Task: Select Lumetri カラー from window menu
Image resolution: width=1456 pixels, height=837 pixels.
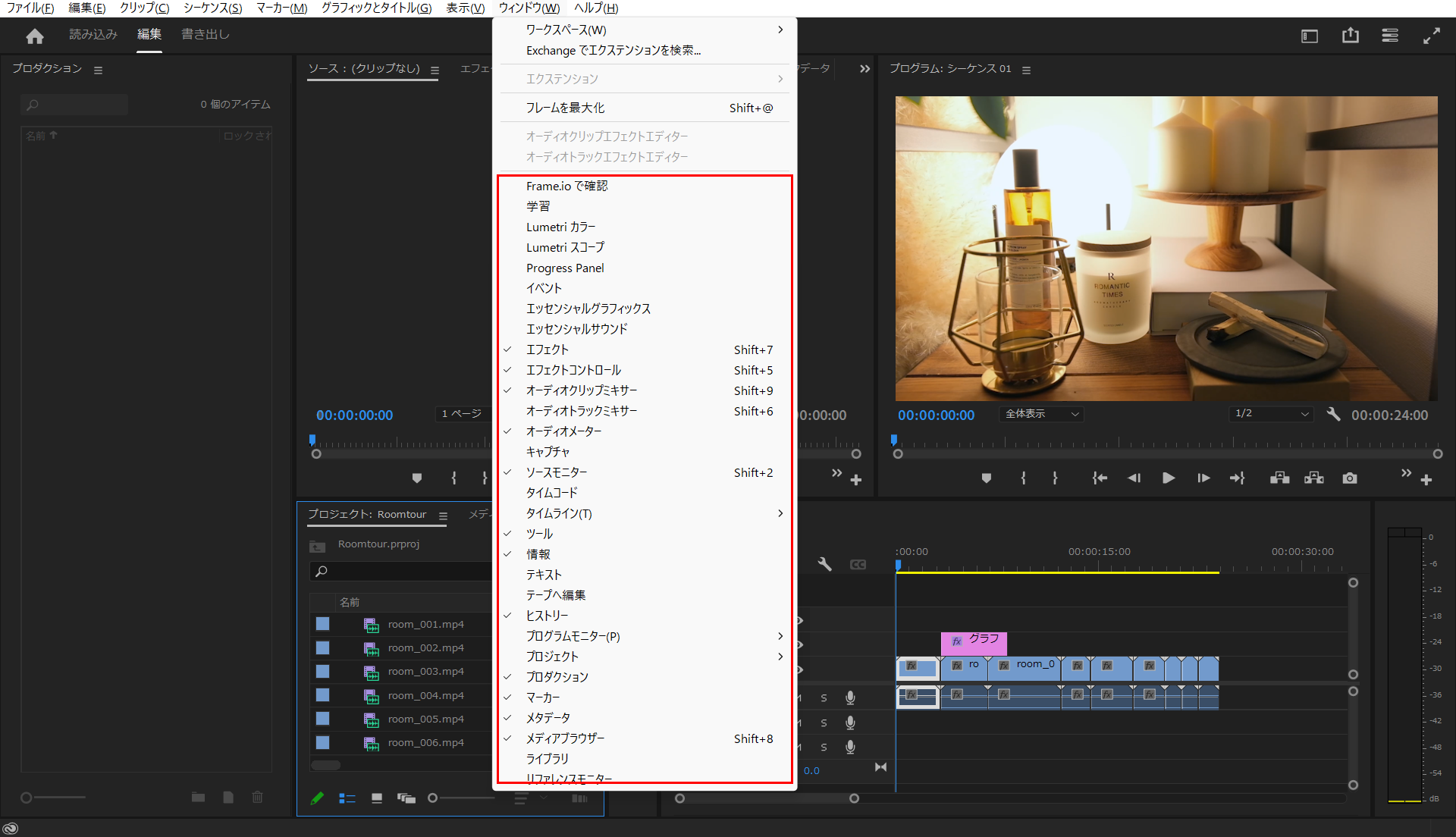Action: click(645, 227)
